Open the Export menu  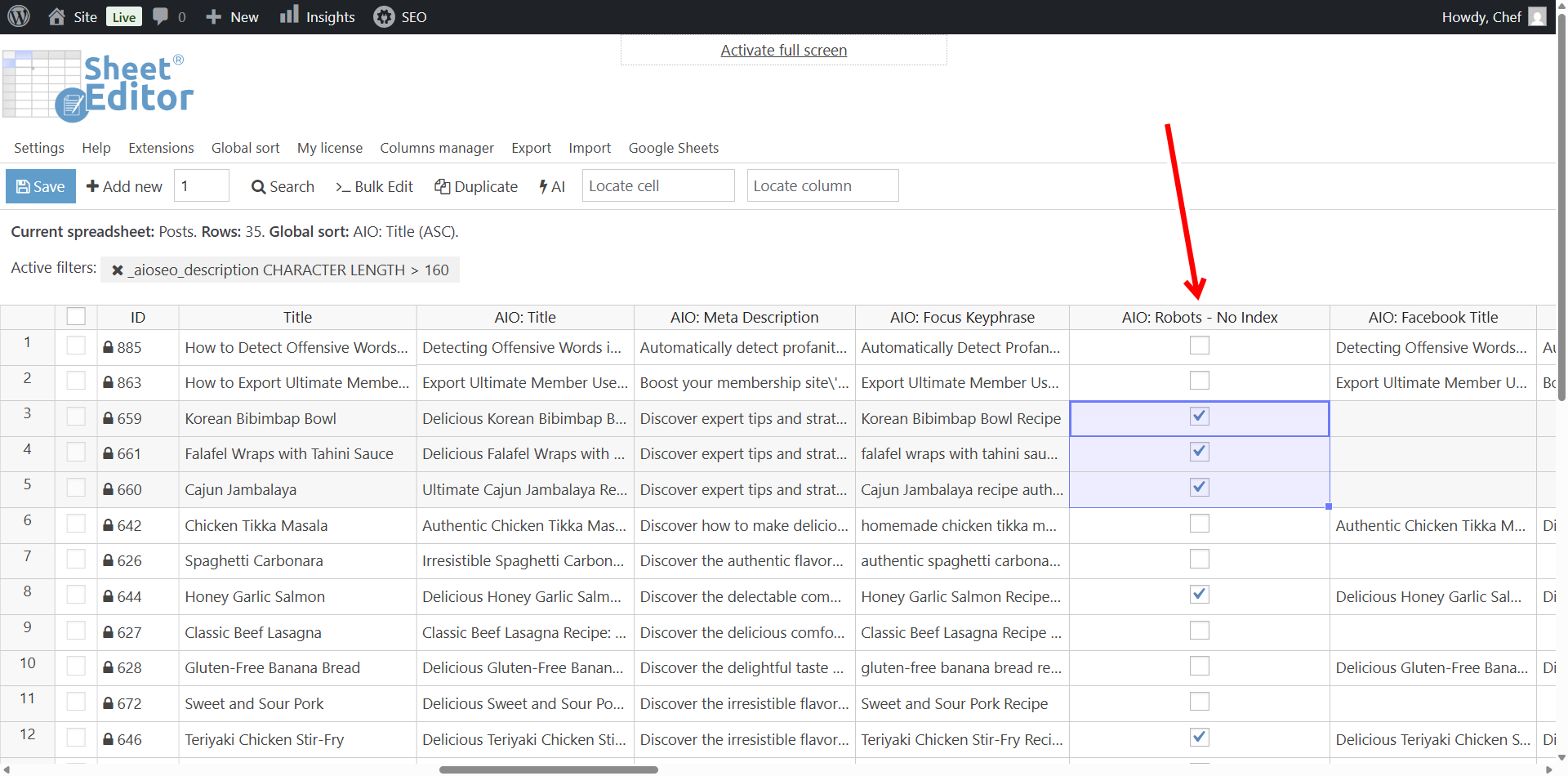tap(532, 148)
